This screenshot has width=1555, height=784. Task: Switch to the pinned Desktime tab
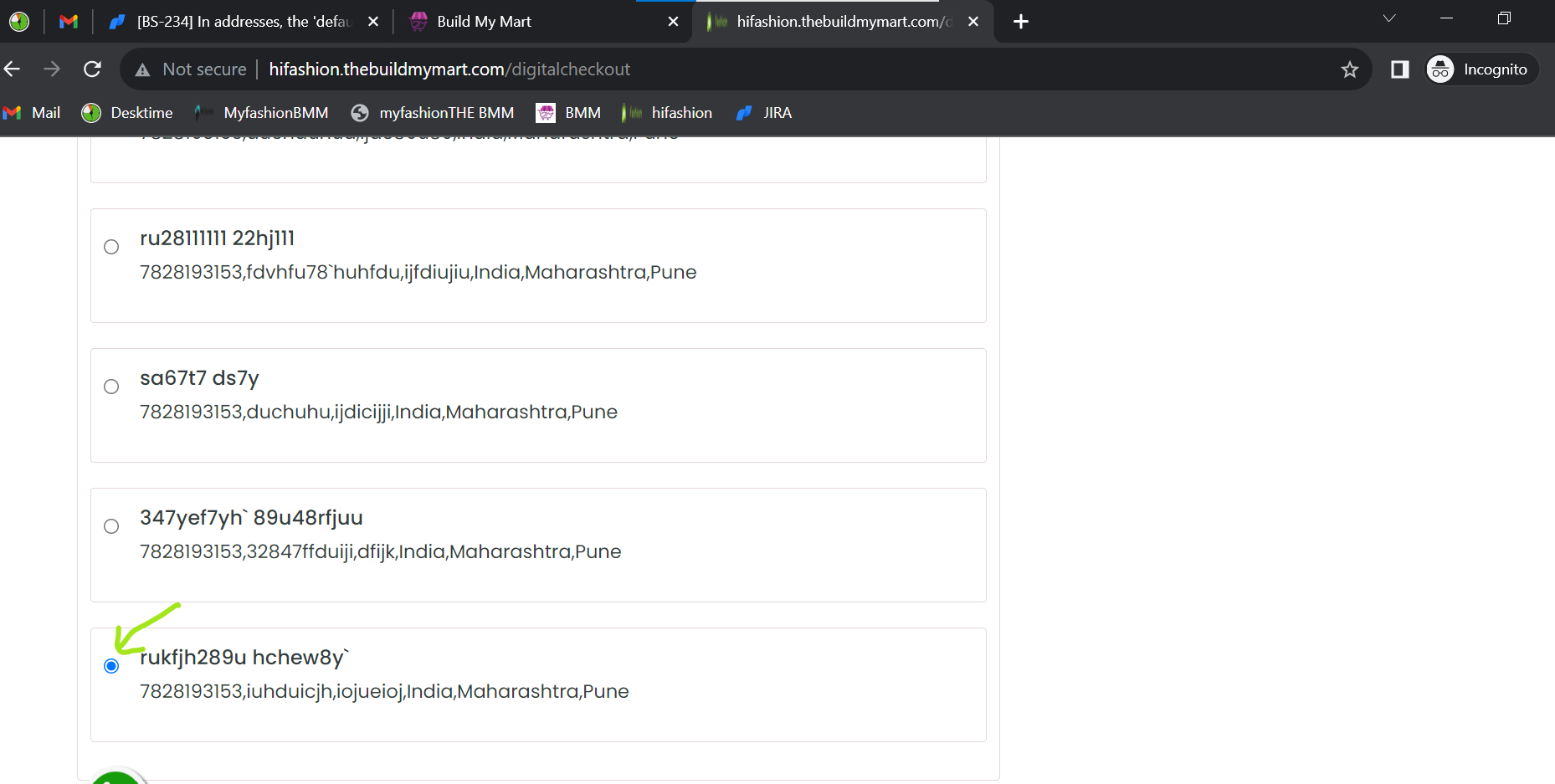19,22
